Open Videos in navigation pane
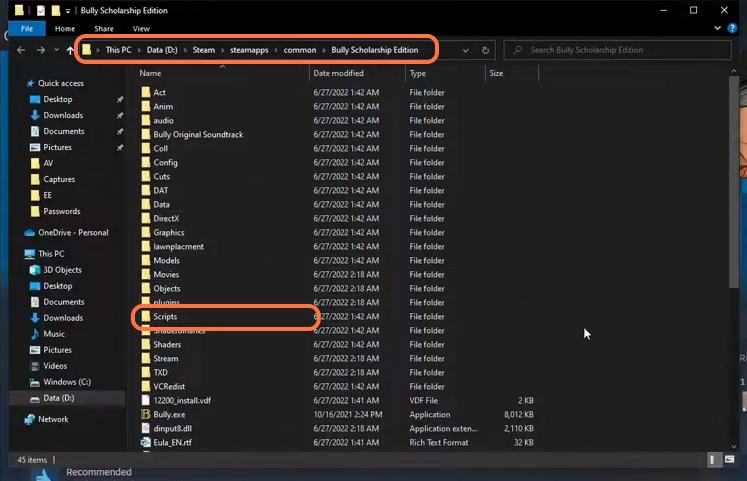 point(55,366)
